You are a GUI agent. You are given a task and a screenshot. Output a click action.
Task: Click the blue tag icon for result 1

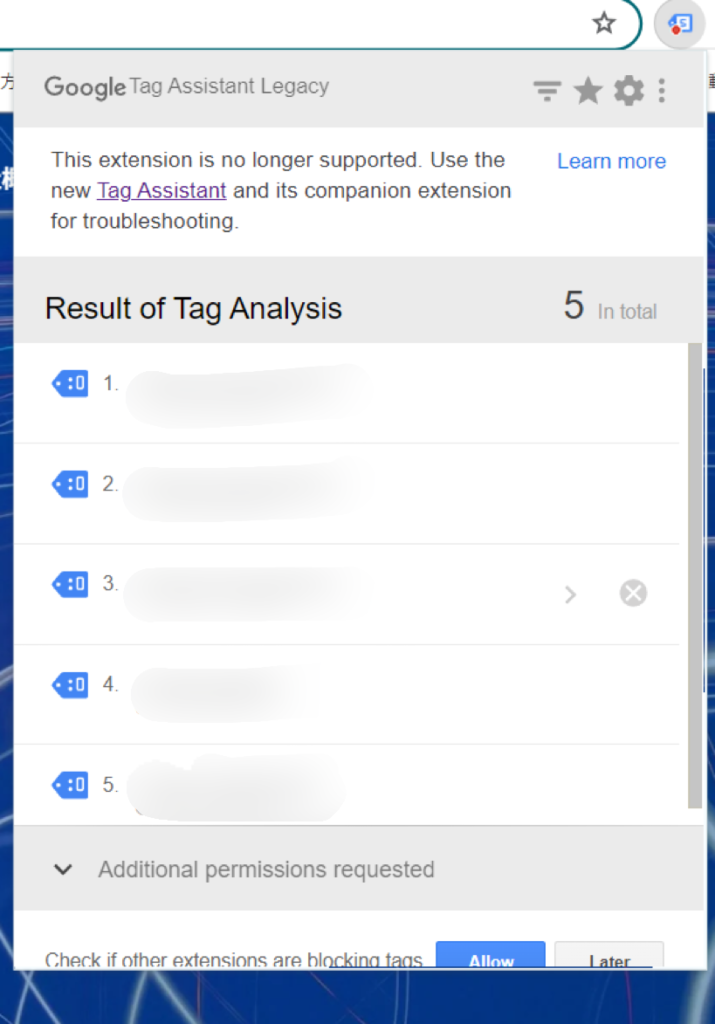[70, 383]
